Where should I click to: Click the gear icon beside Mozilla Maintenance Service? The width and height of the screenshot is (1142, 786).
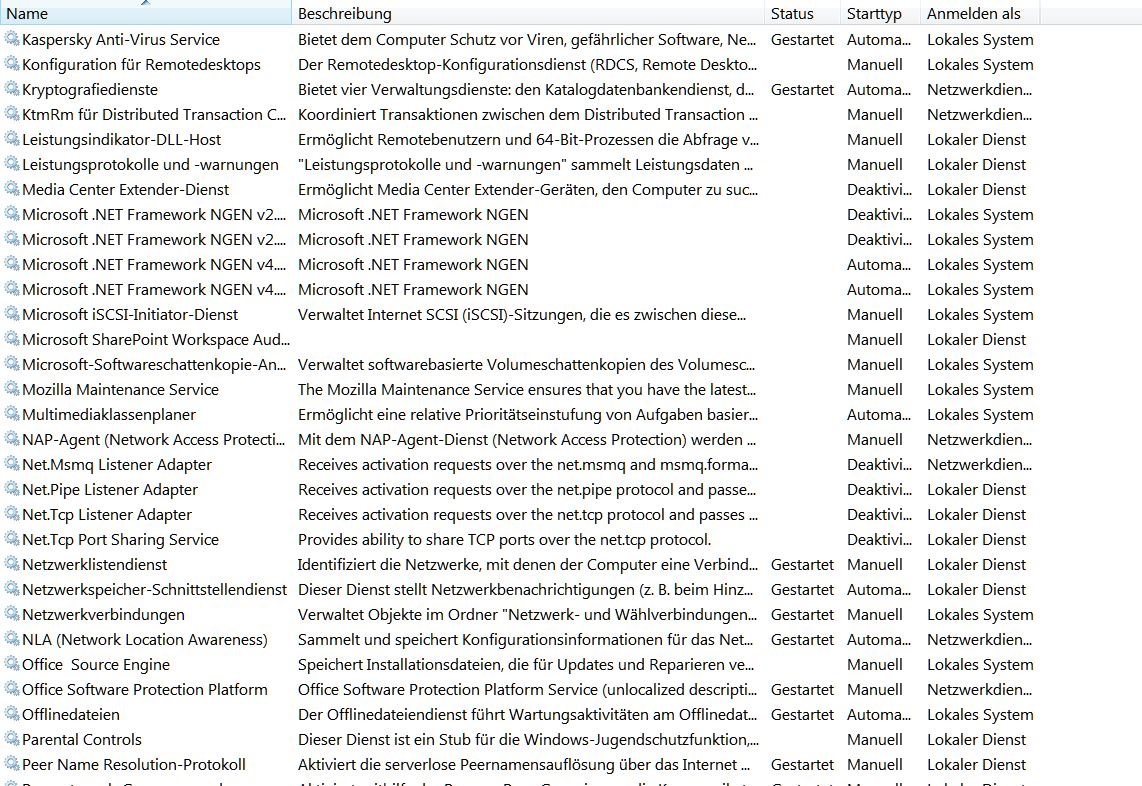point(12,389)
